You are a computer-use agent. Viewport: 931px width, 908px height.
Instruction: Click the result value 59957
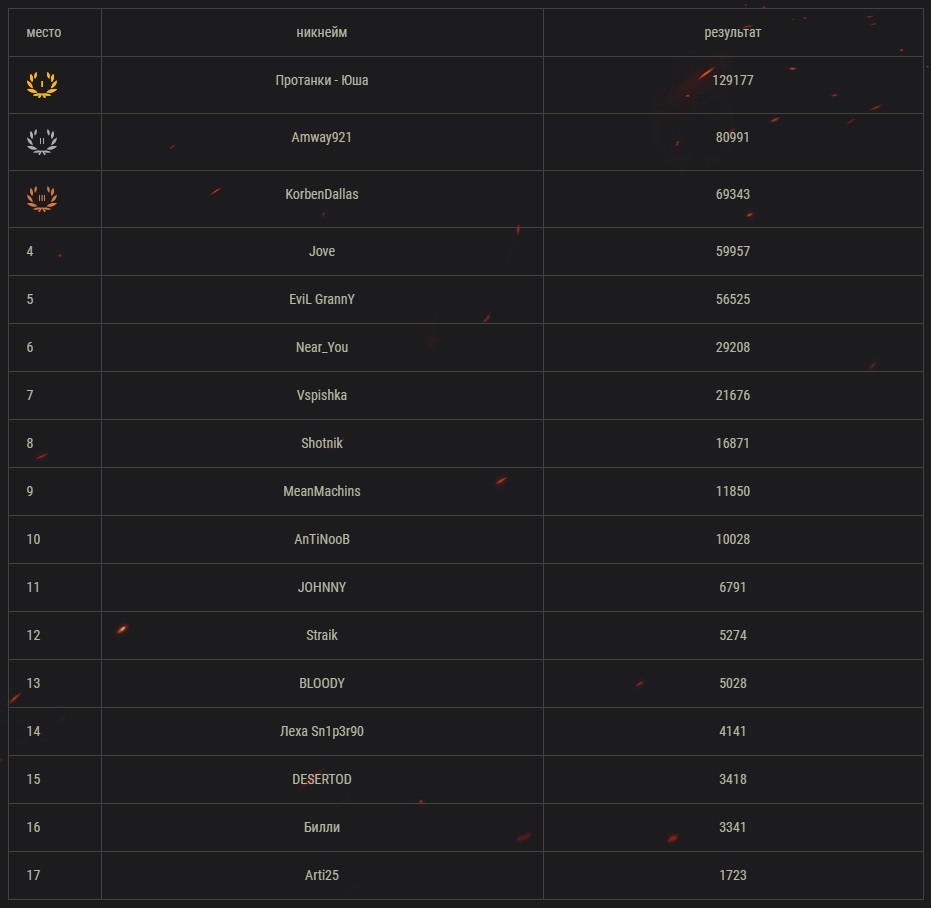pos(733,251)
